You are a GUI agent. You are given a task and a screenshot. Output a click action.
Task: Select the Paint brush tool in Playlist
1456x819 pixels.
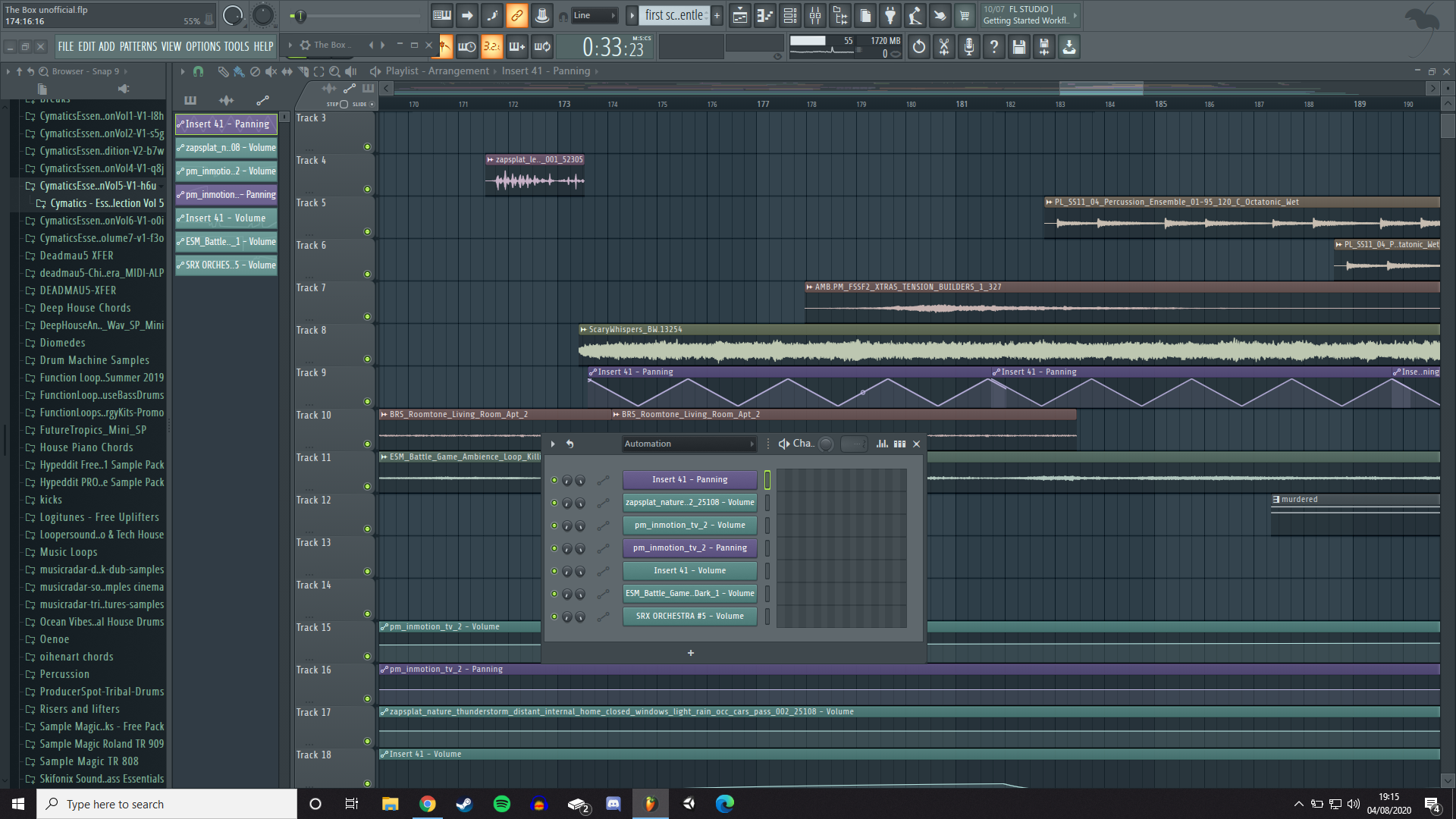coord(239,71)
